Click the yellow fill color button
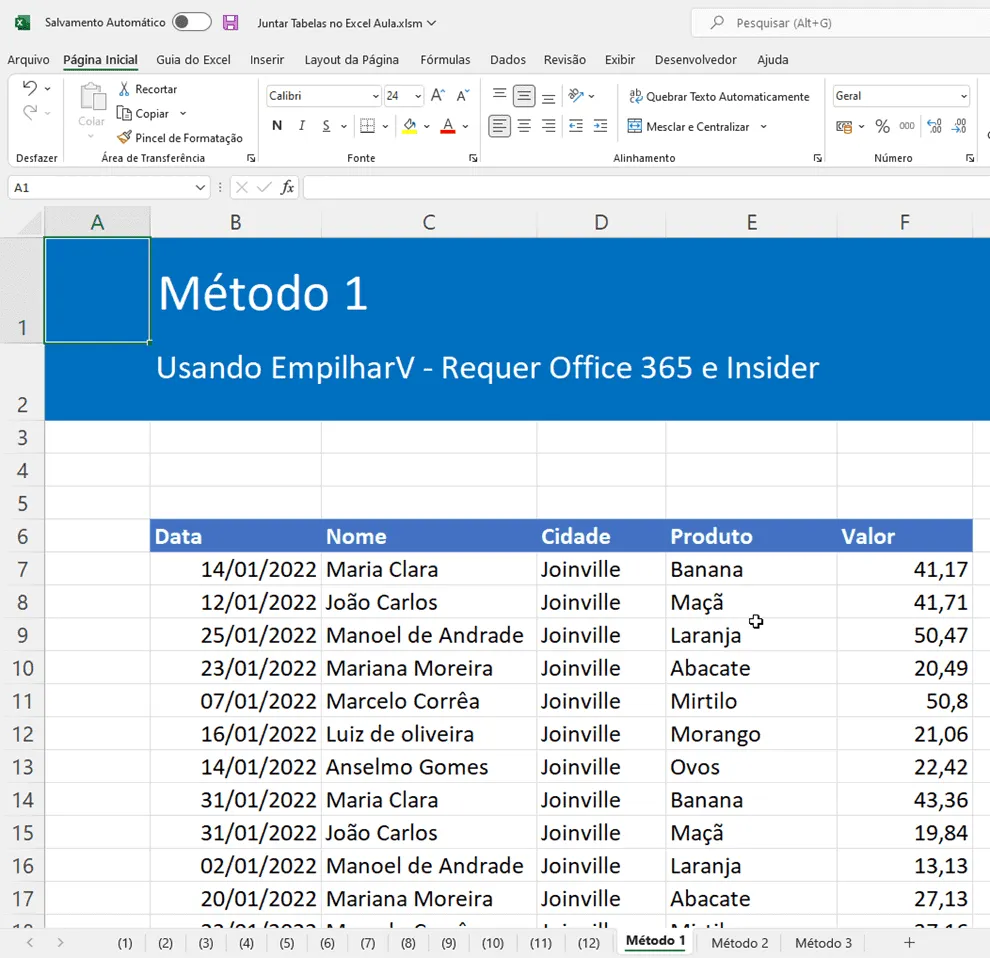 coord(410,126)
